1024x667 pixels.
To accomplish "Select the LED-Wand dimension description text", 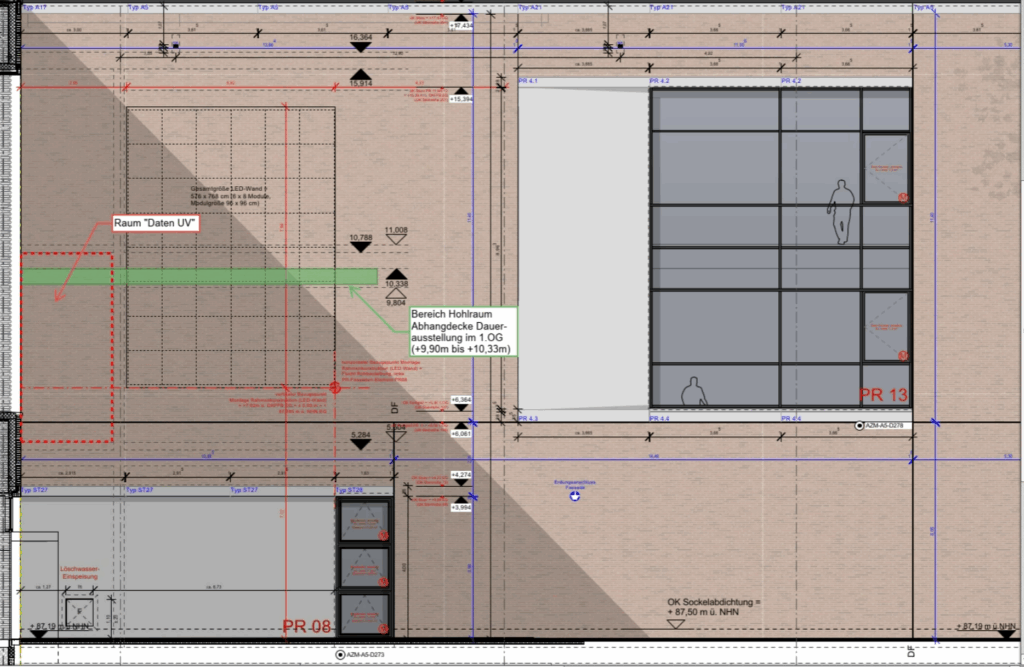I will click(230, 194).
